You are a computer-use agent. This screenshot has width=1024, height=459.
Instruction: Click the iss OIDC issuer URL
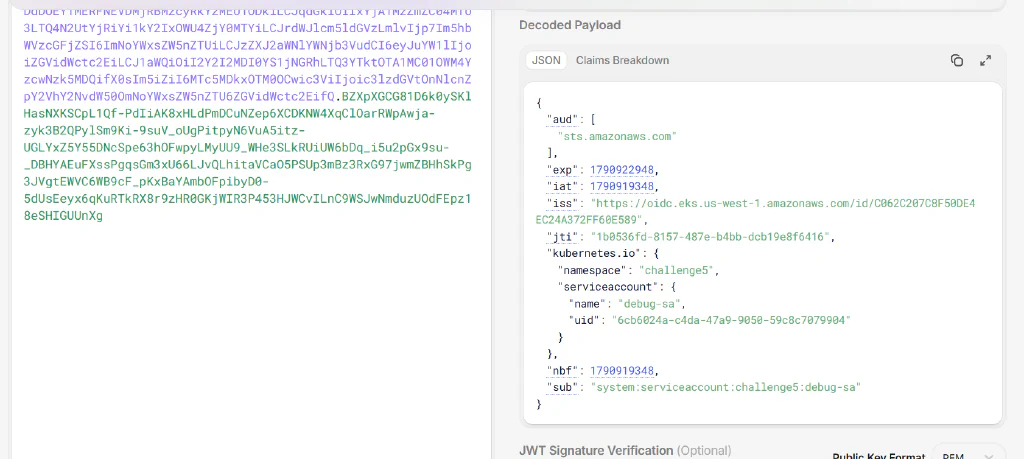(755, 212)
